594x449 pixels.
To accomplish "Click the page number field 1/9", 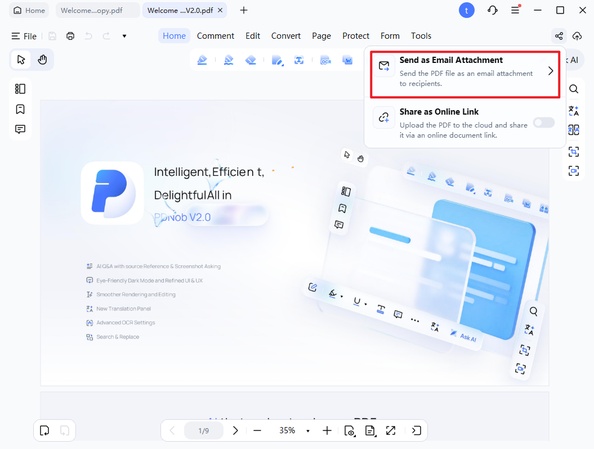I will coord(203,431).
